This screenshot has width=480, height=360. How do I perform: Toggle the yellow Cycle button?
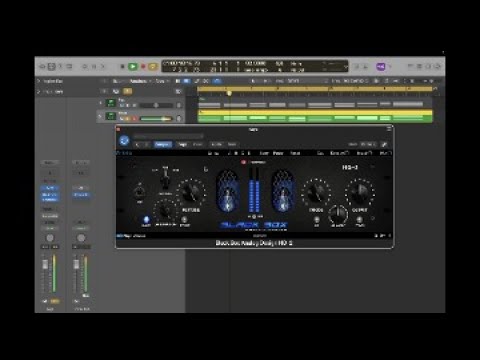[153, 67]
